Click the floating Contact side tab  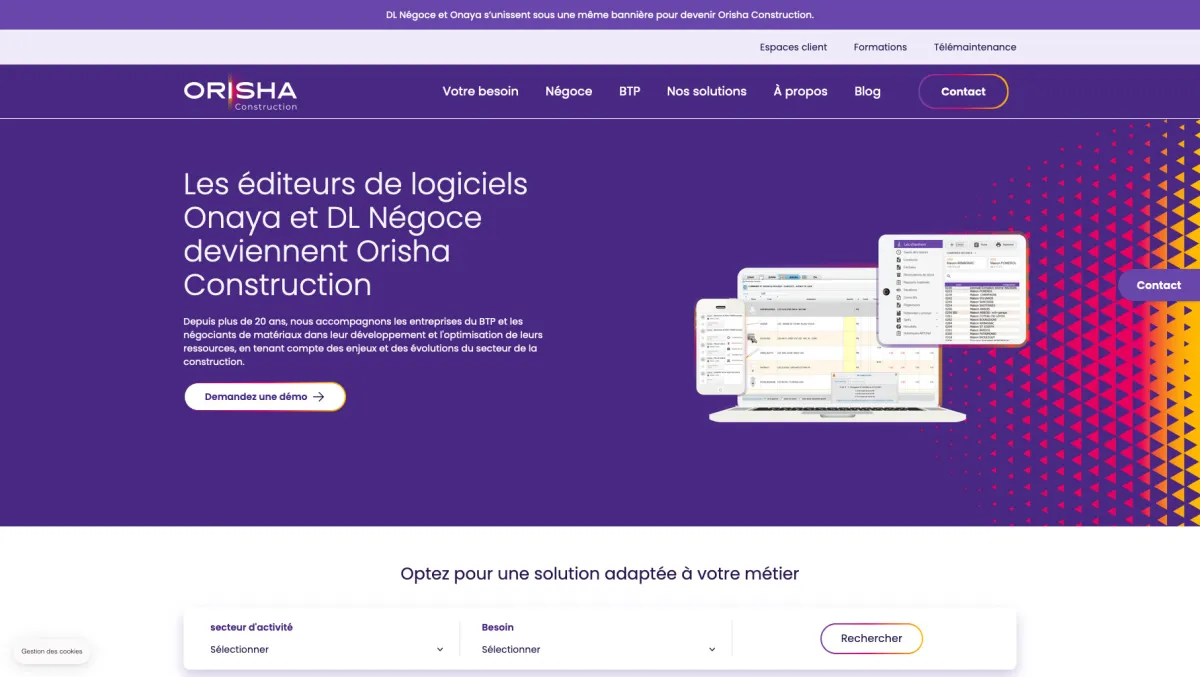[x=1159, y=285]
